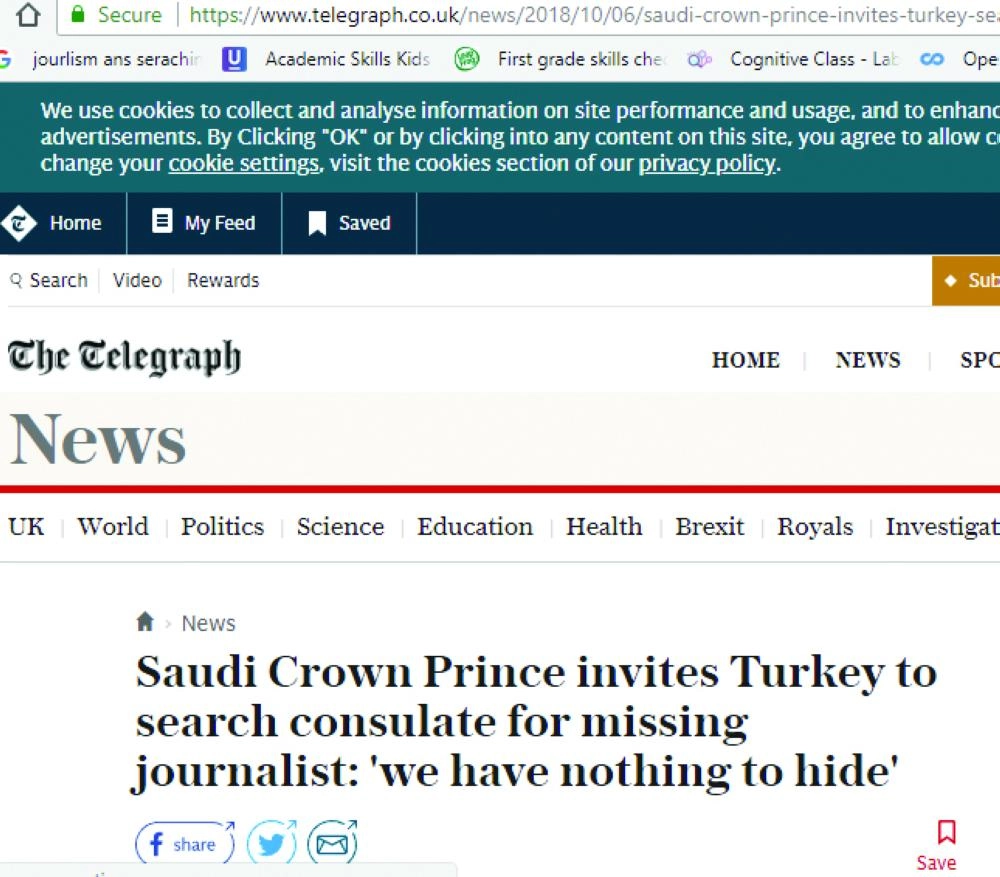Open cookie settings from the banner
The height and width of the screenshot is (877, 1000).
coord(243,163)
